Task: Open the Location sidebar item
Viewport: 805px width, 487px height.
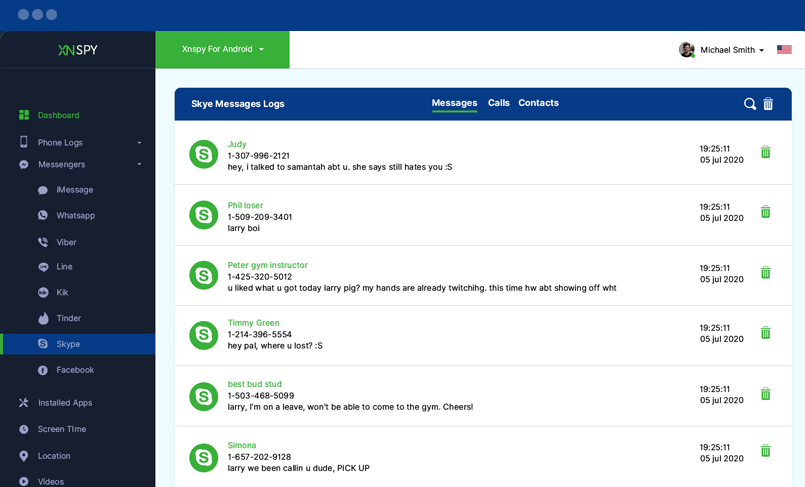Action: [54, 456]
